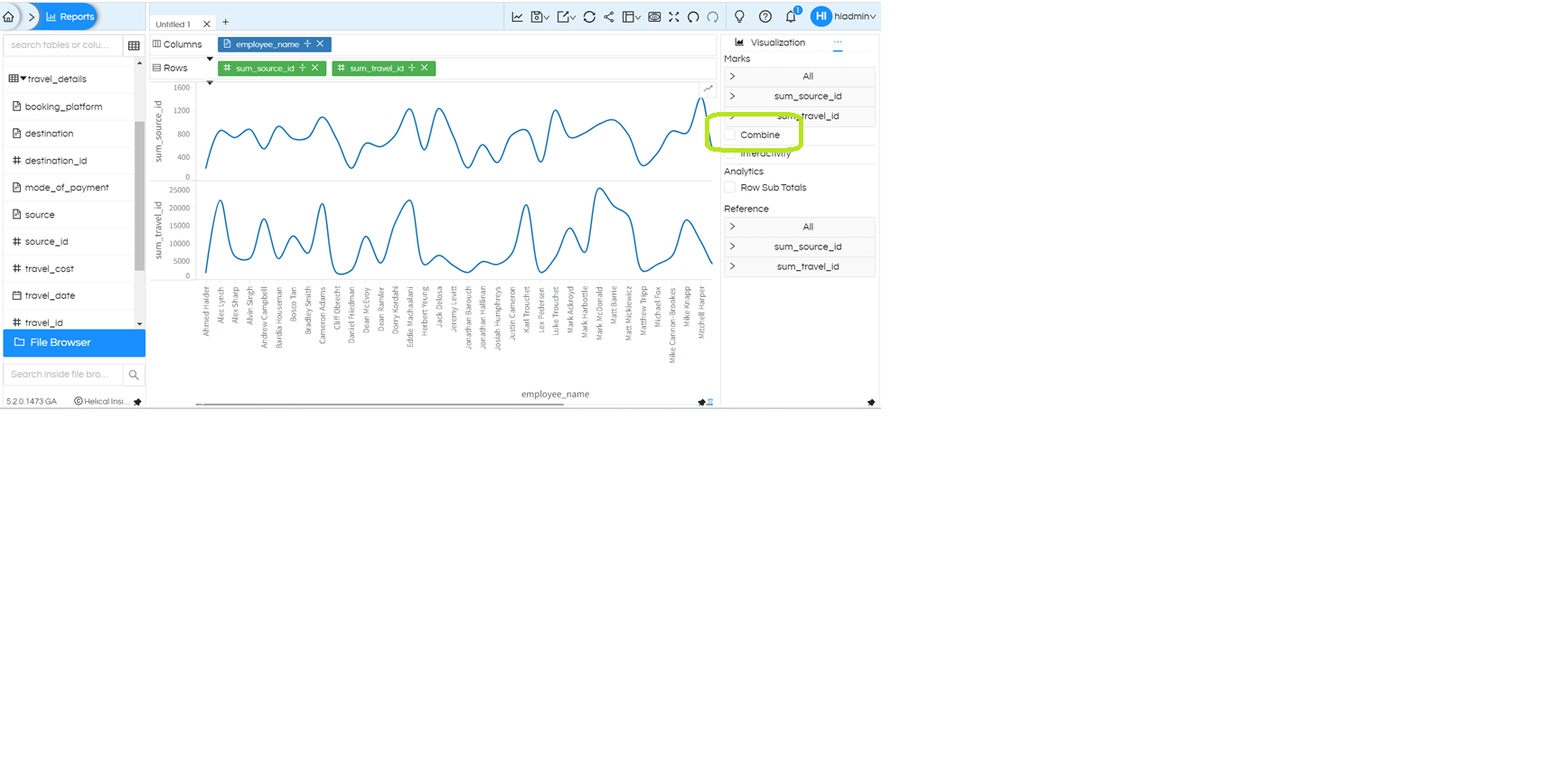The width and height of the screenshot is (1557, 784).
Task: Click the small chart icon at canvas corner
Action: tap(708, 89)
